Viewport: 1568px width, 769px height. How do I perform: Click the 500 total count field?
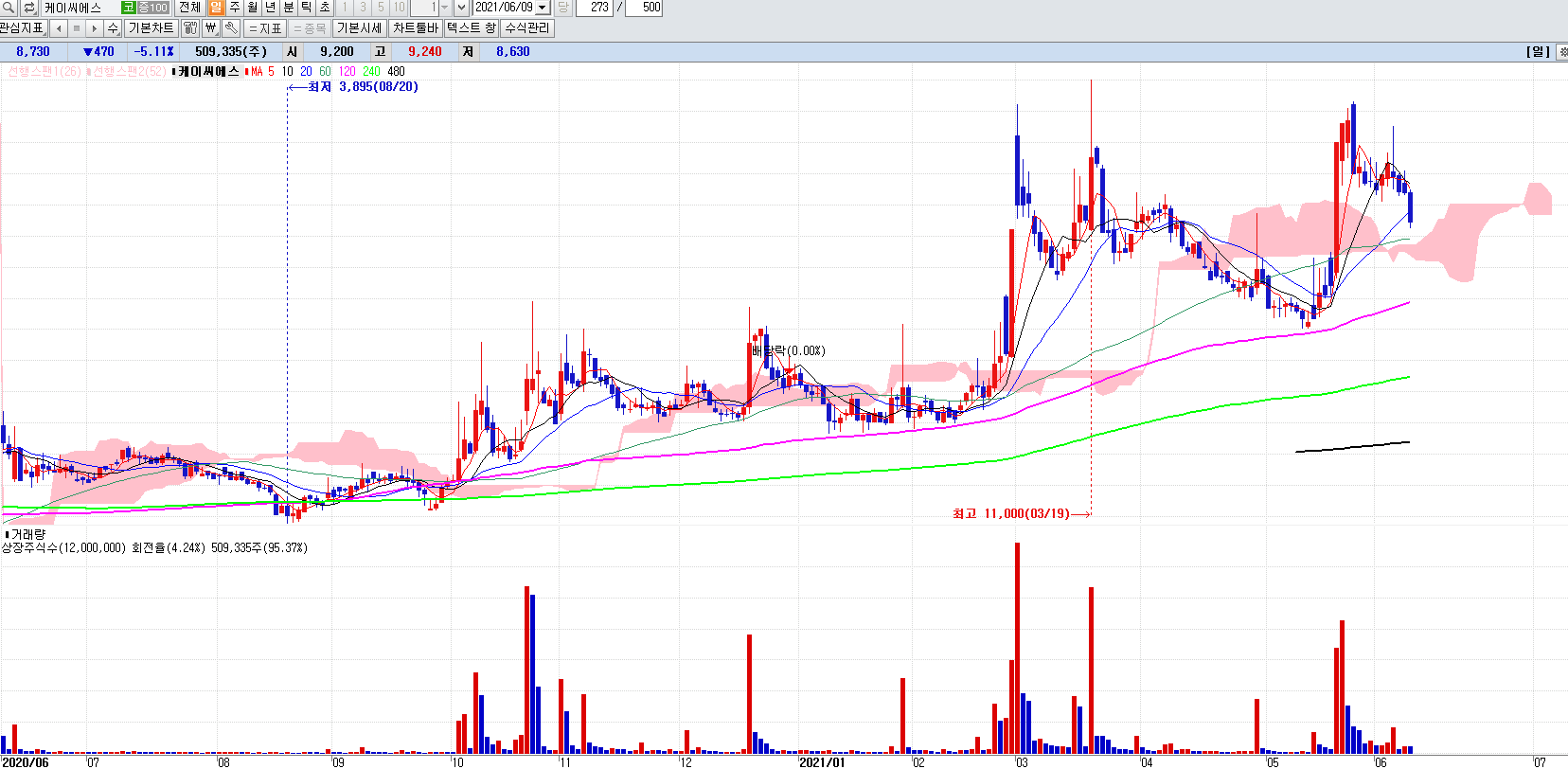(645, 8)
